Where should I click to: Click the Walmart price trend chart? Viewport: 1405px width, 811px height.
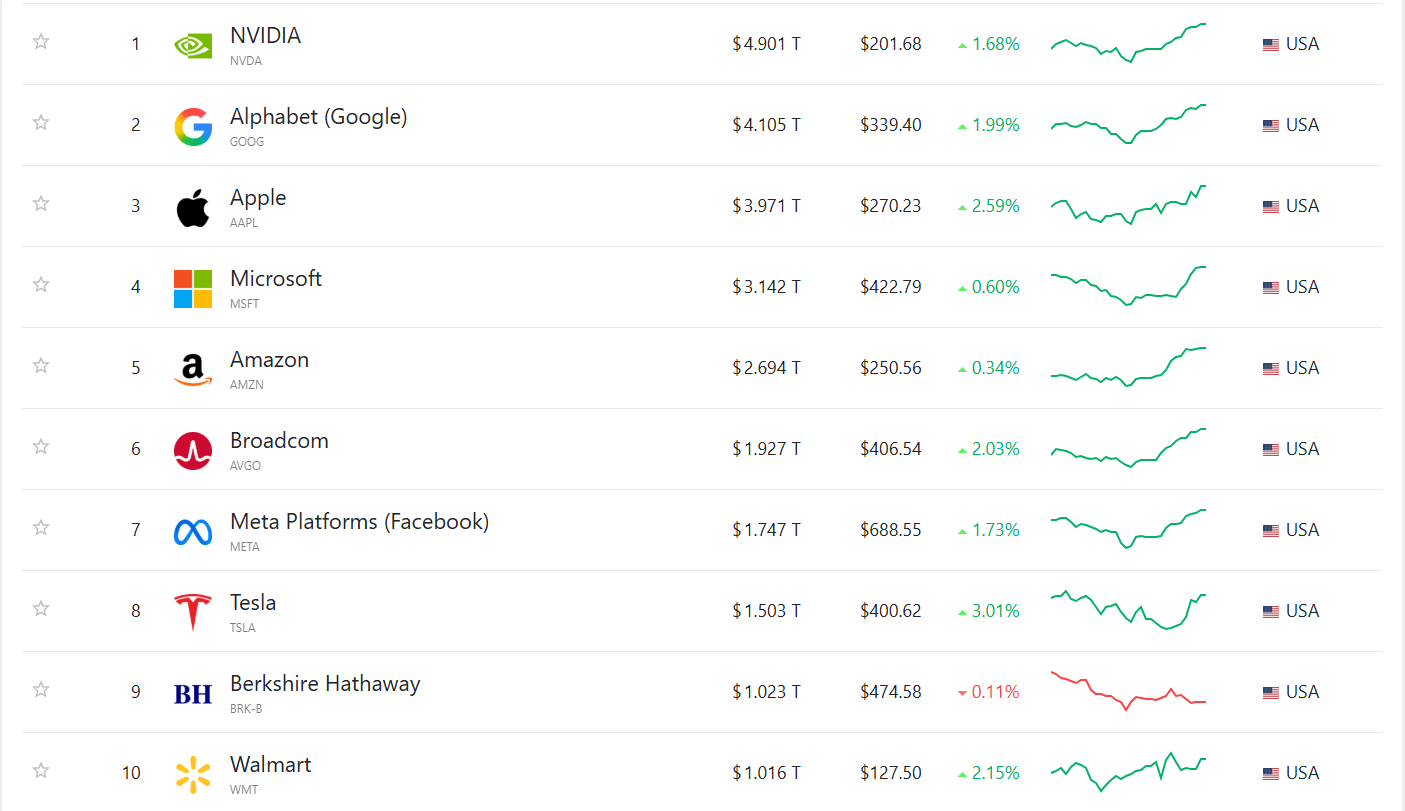click(x=1128, y=771)
